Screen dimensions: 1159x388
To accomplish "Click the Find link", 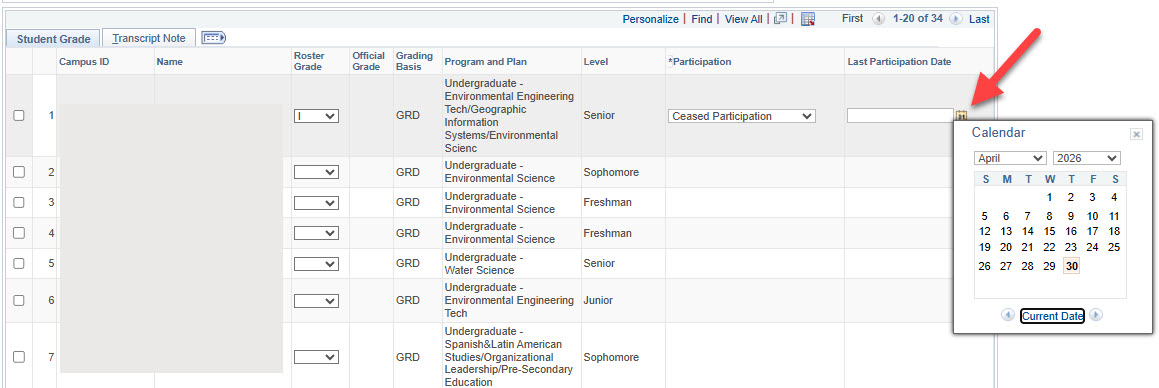I will (702, 19).
